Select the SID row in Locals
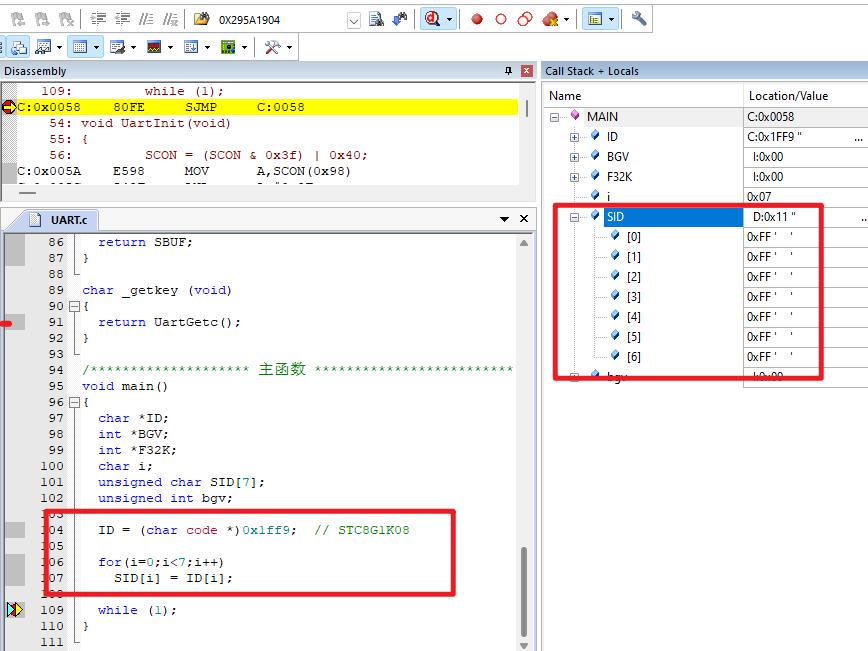868x651 pixels. coord(673,217)
